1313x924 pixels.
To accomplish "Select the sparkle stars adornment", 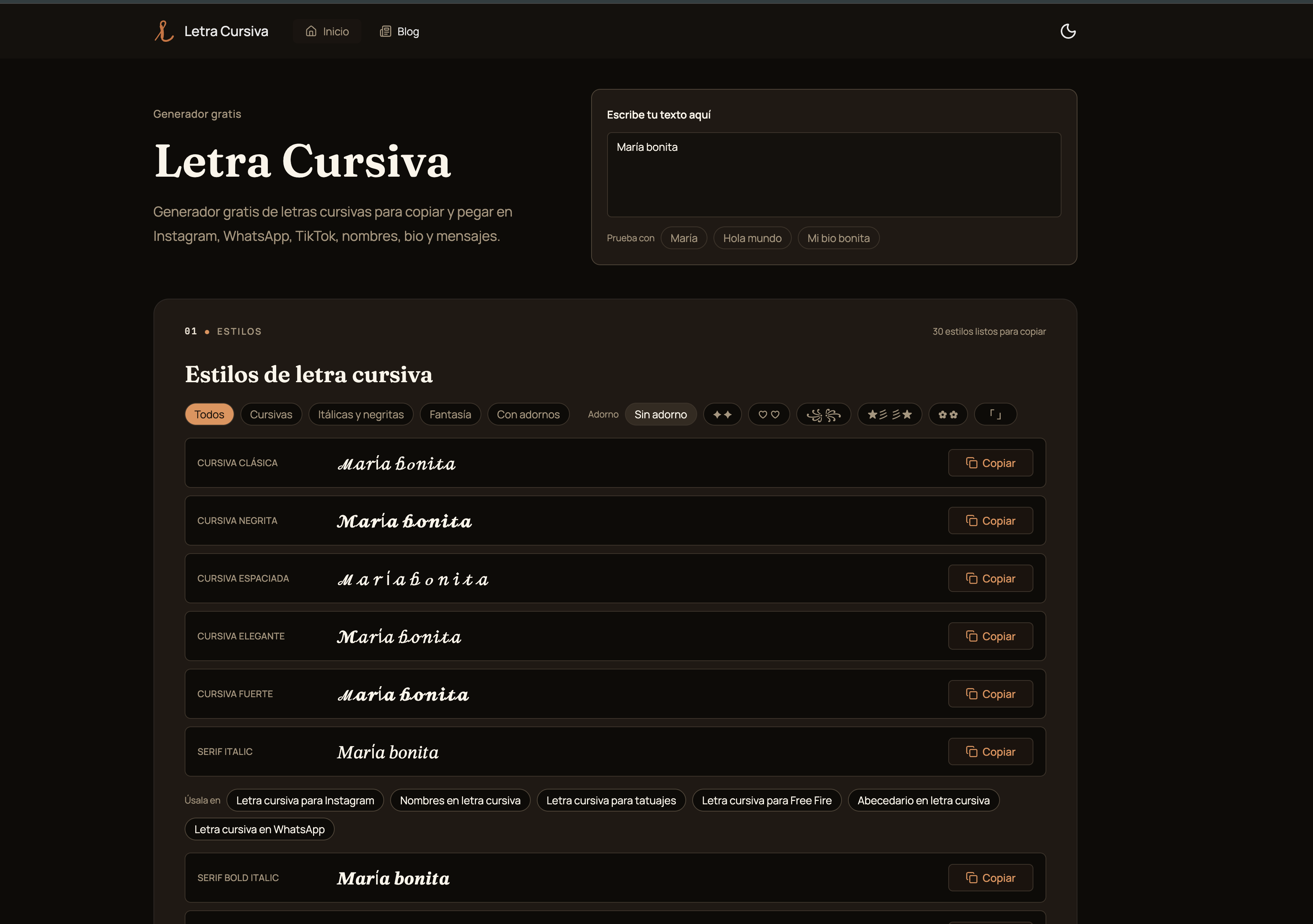I will [x=722, y=415].
